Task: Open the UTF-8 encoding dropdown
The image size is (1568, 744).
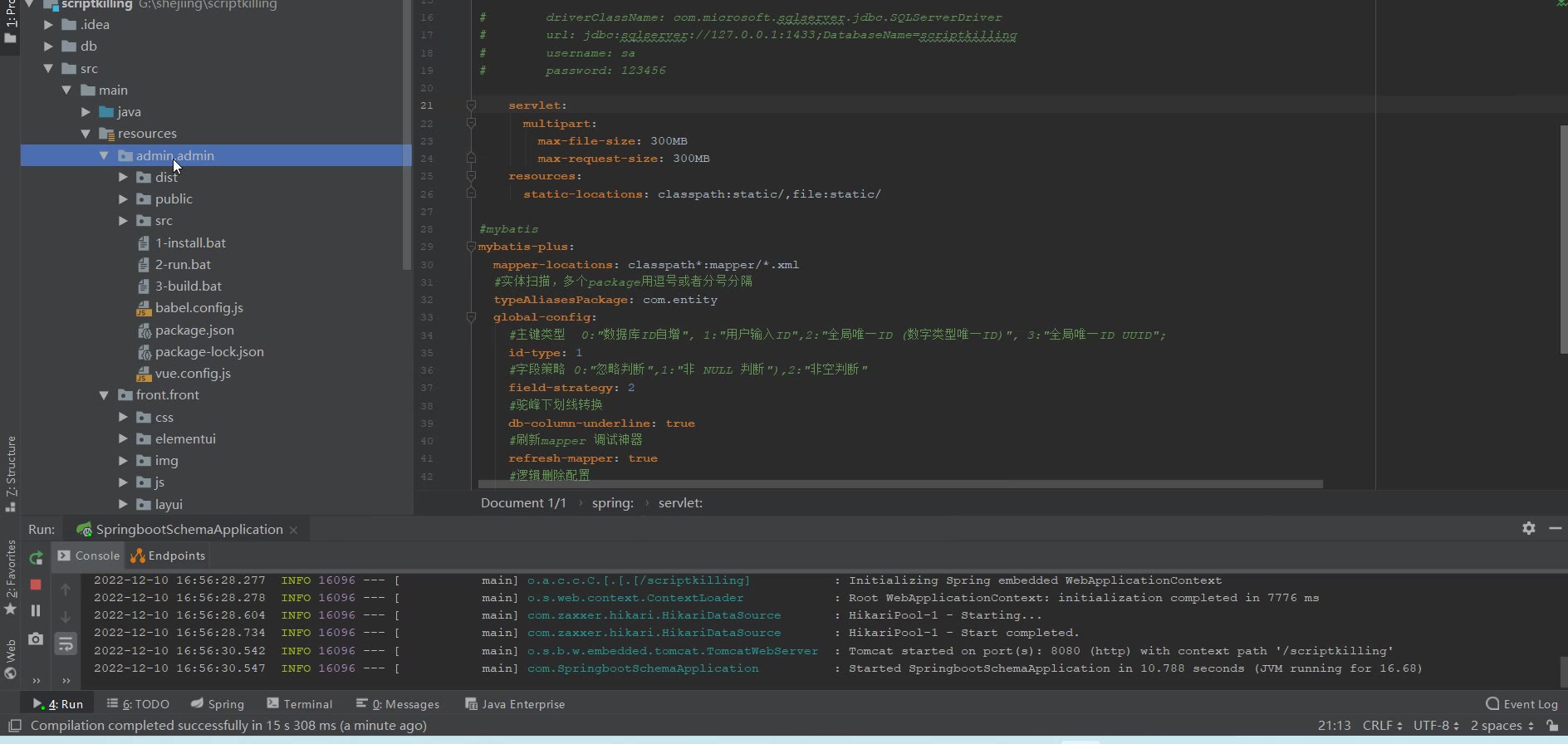Action: [x=1435, y=726]
